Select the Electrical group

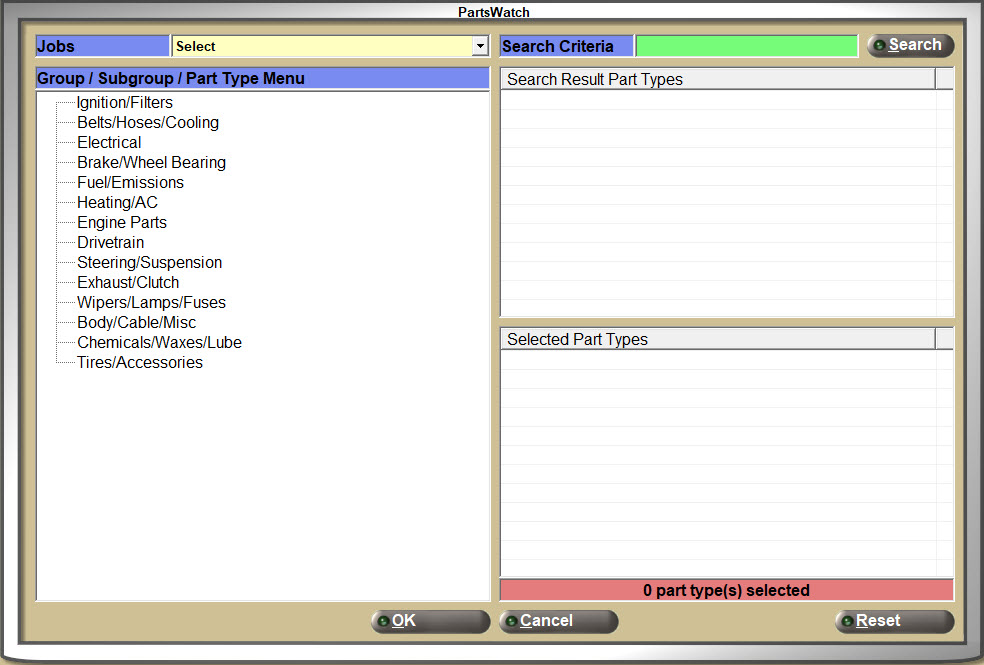pos(109,143)
